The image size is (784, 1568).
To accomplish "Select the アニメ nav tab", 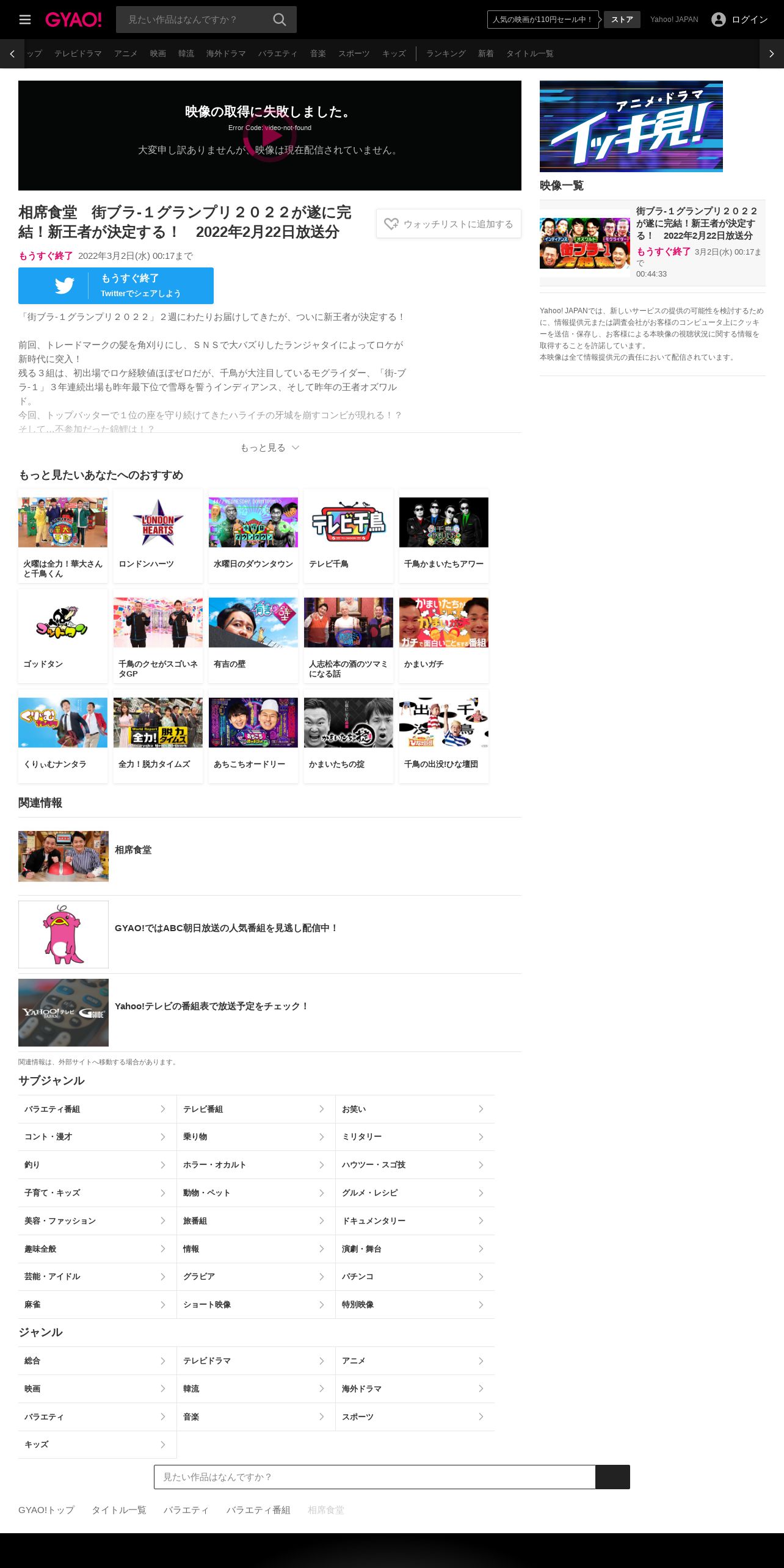I will click(126, 54).
